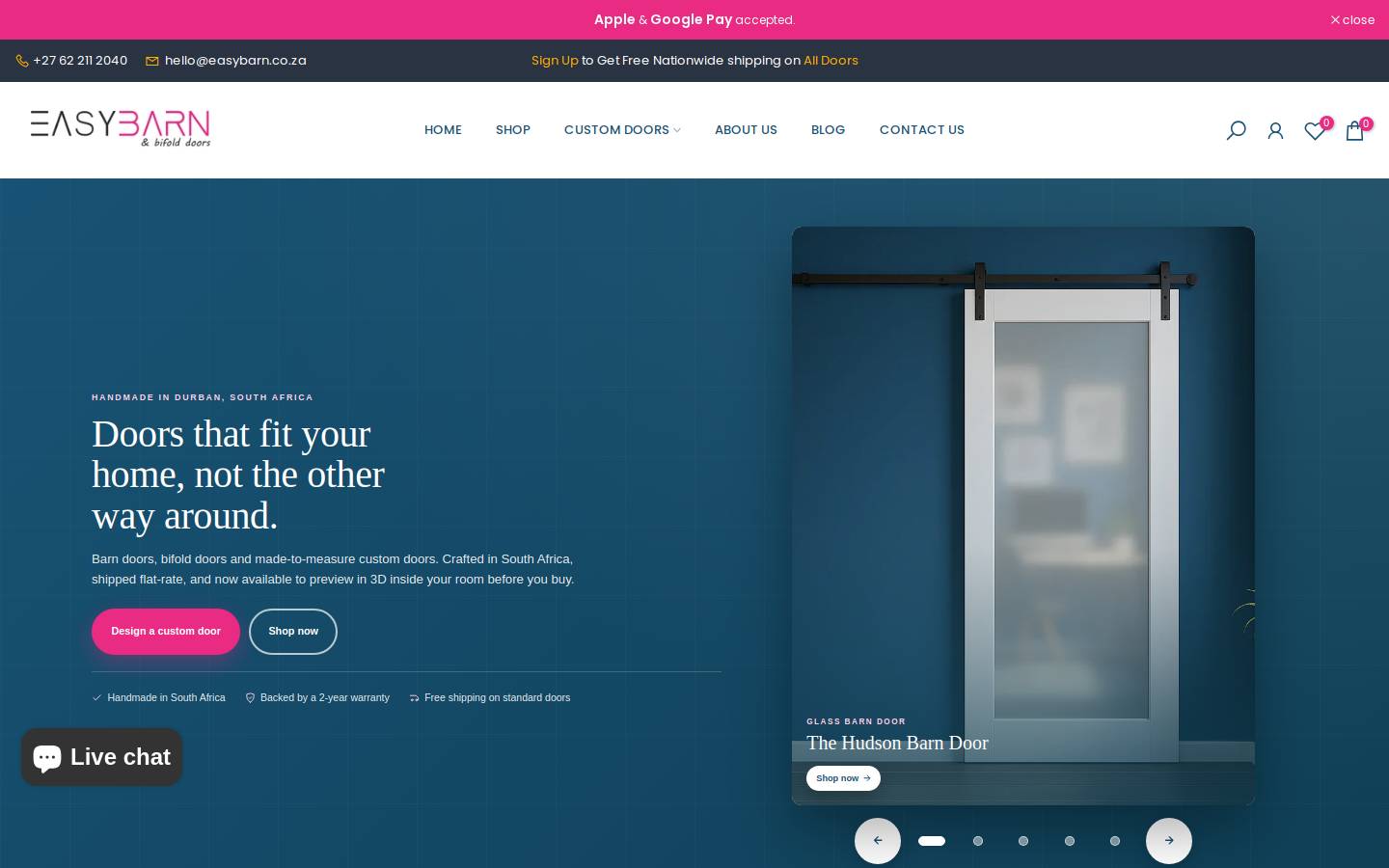Go to the Home menu item
The height and width of the screenshot is (868, 1389).
(443, 130)
